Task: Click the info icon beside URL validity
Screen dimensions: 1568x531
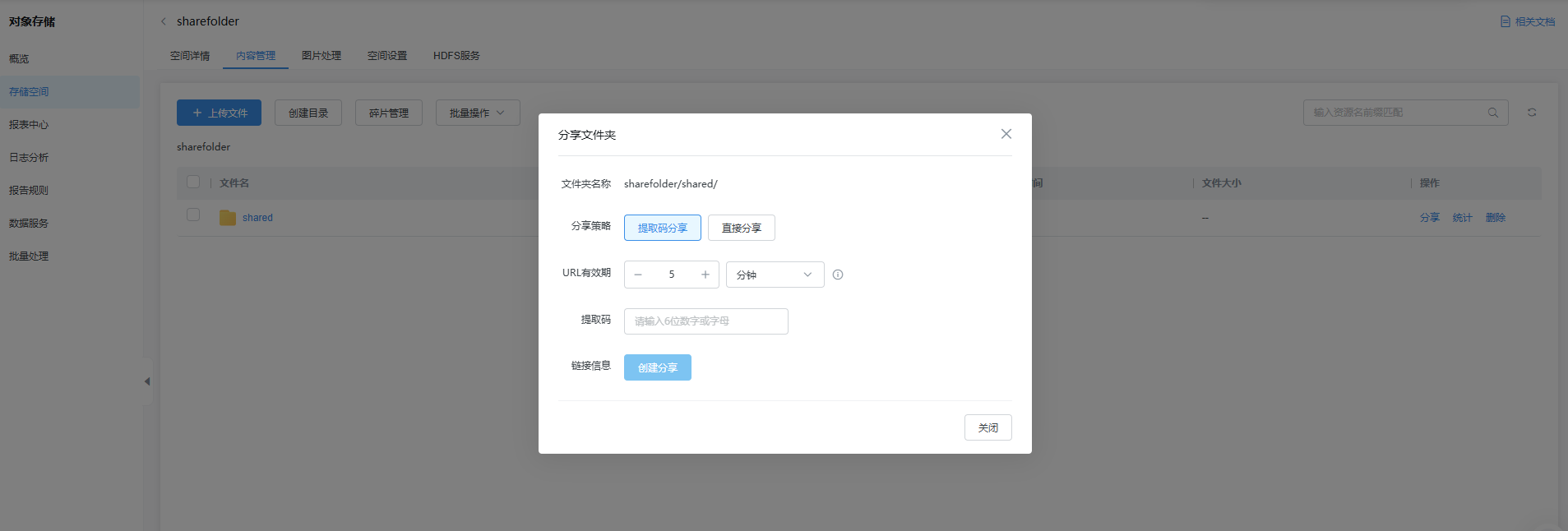Action: pos(838,275)
